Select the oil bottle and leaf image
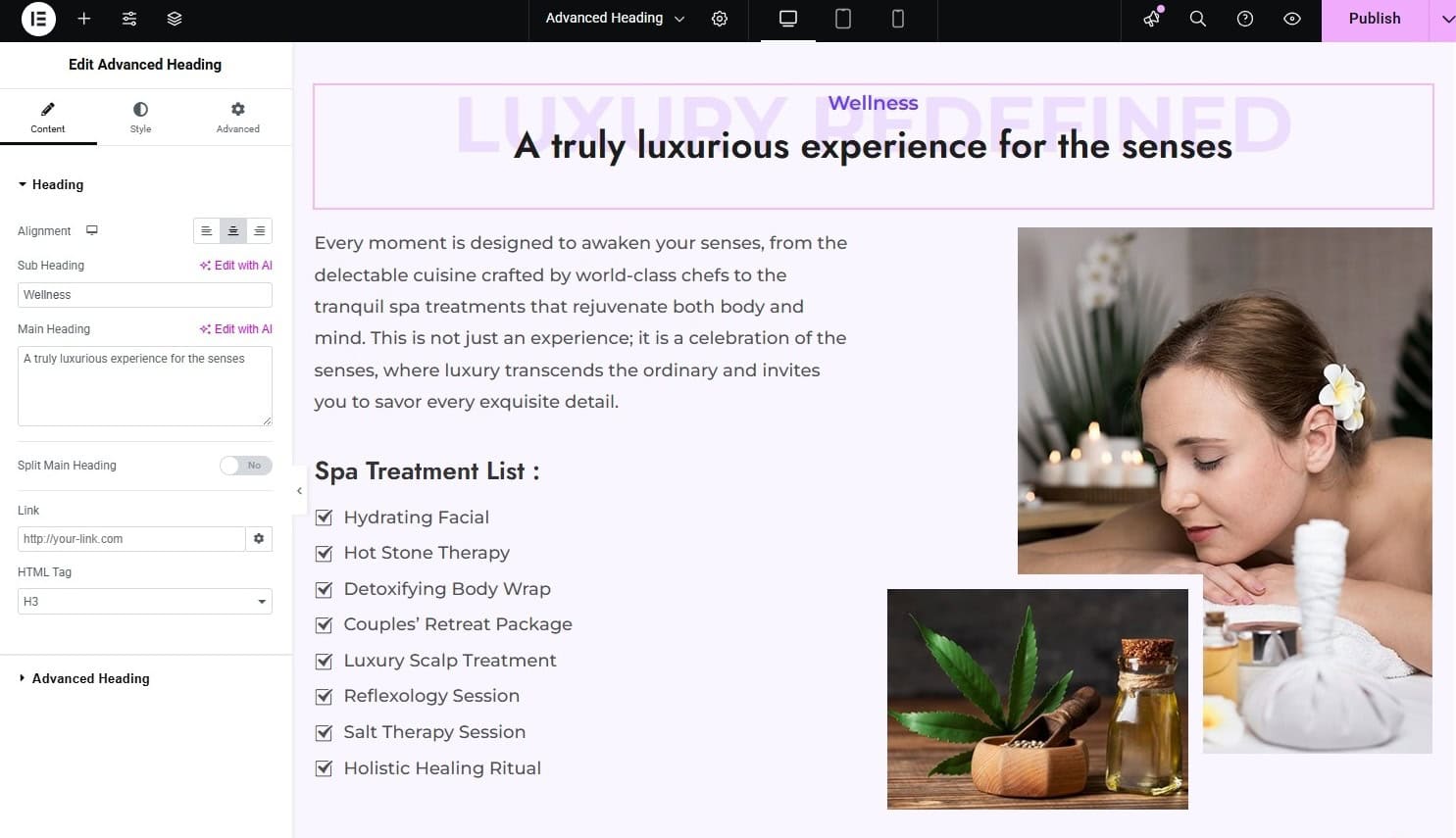1456x838 pixels. [x=1037, y=699]
